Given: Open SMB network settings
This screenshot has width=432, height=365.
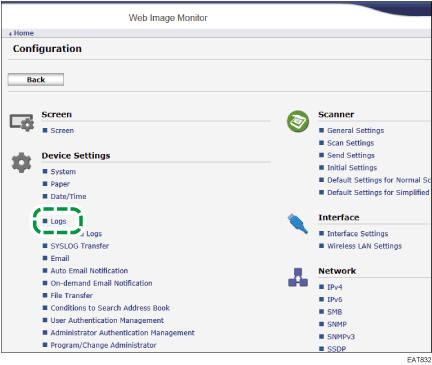Looking at the screenshot, I should point(335,312).
